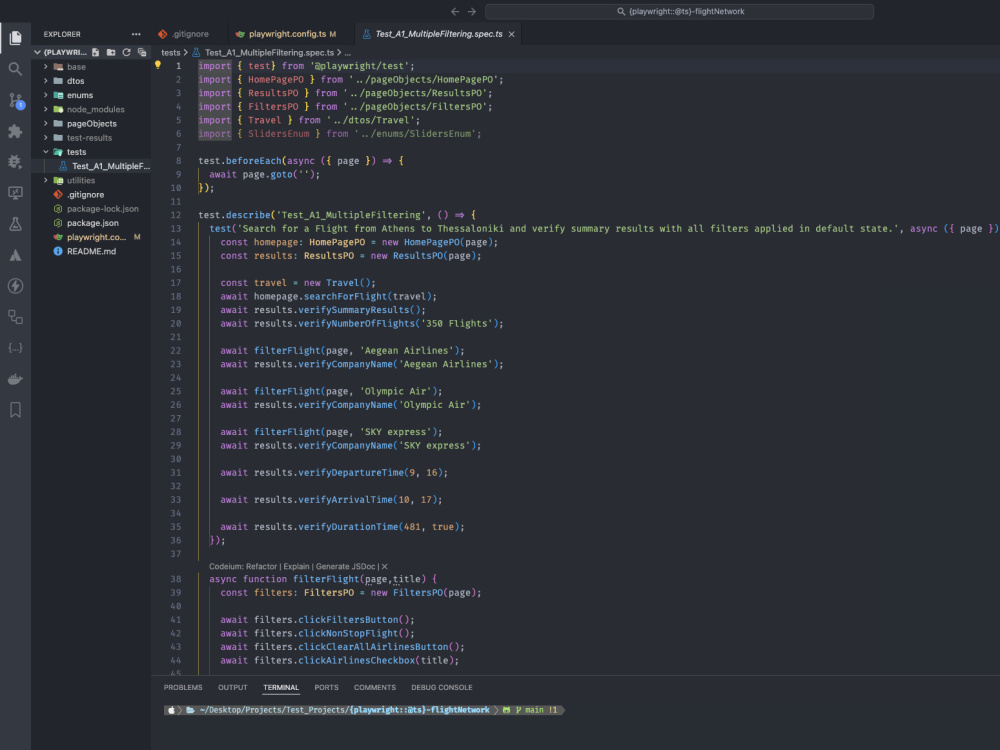Open the lightning bolt activity bar view

(x=15, y=286)
